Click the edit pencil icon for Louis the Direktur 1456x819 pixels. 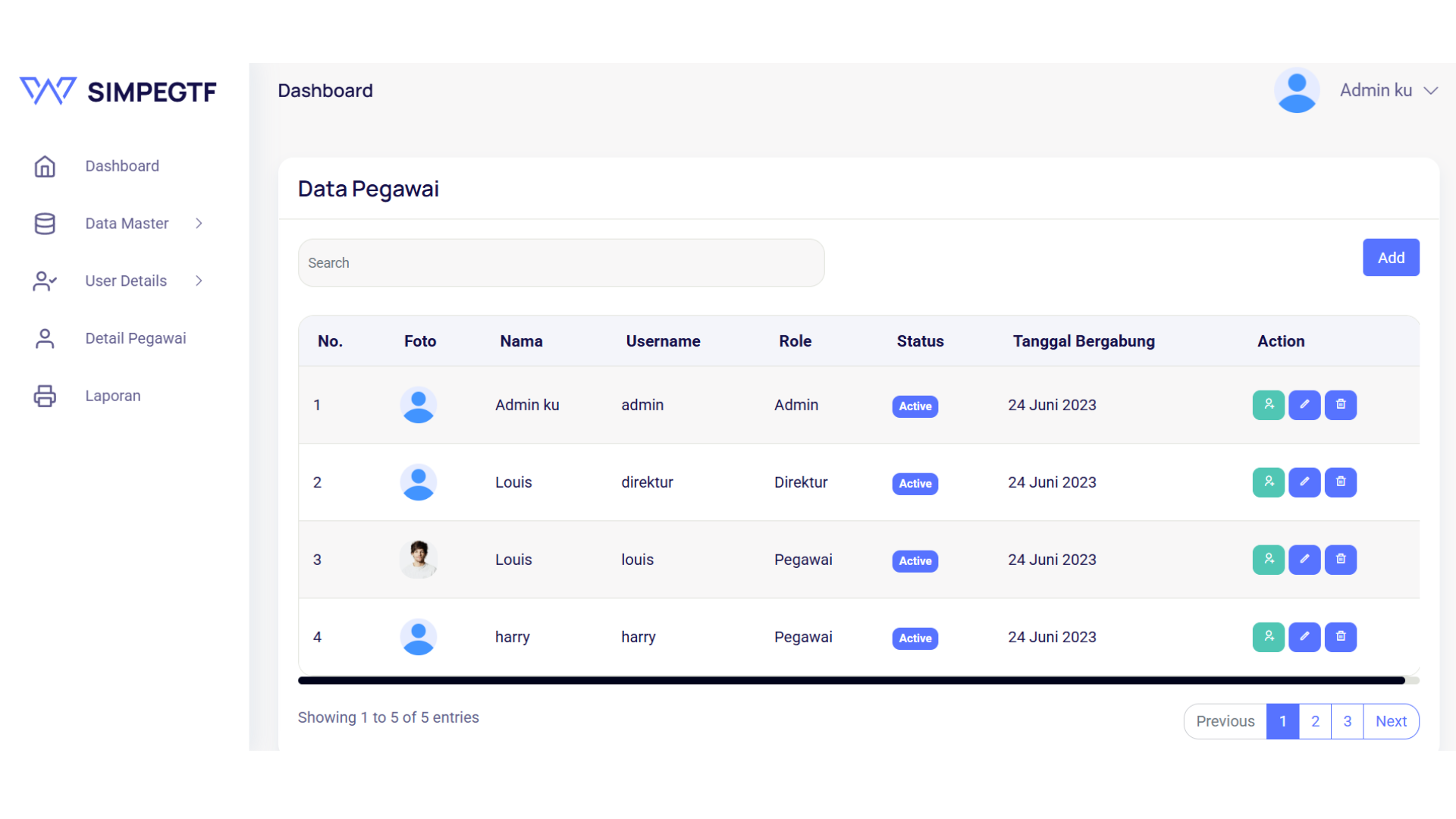(x=1304, y=482)
